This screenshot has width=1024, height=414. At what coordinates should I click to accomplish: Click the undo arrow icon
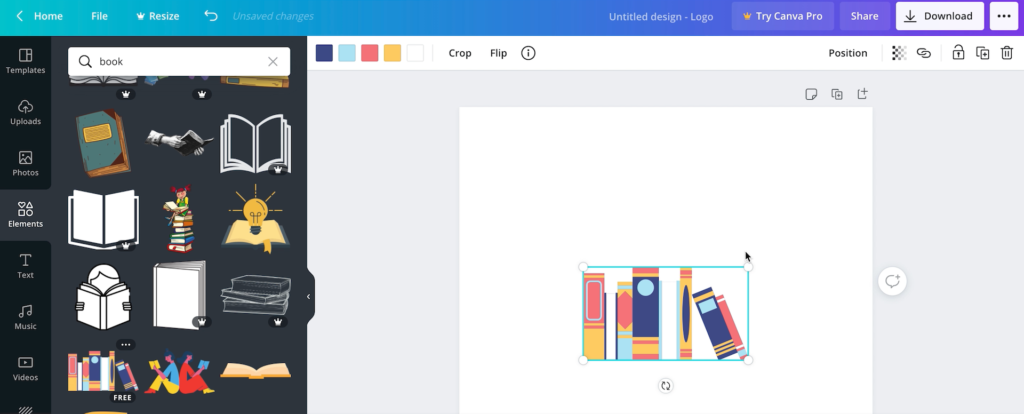pos(210,16)
